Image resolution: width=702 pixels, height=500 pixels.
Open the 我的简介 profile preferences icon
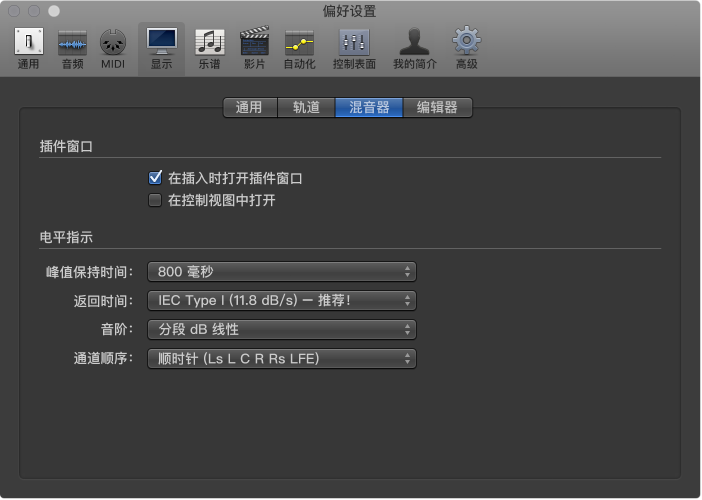(415, 48)
